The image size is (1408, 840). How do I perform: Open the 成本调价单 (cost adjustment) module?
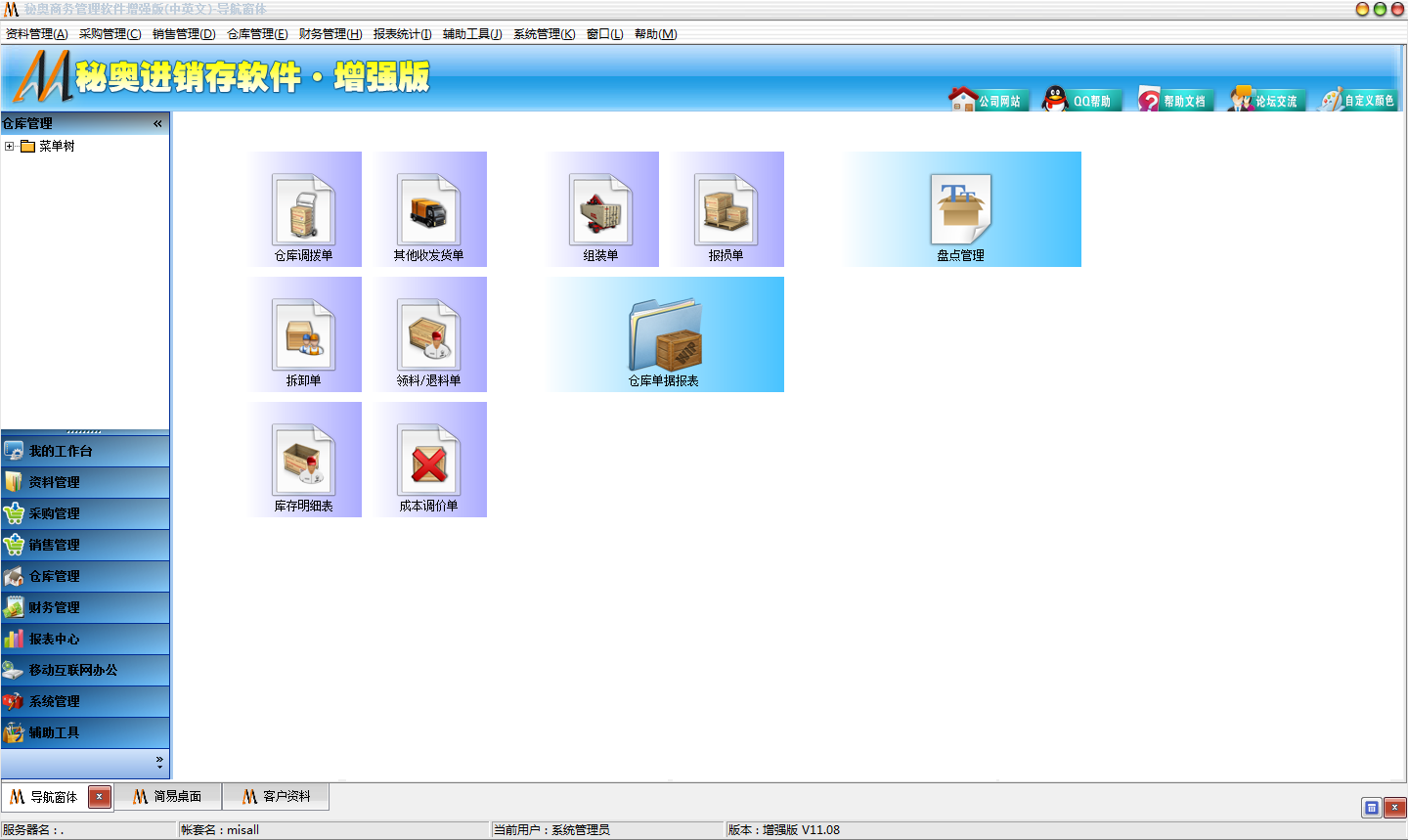(429, 460)
